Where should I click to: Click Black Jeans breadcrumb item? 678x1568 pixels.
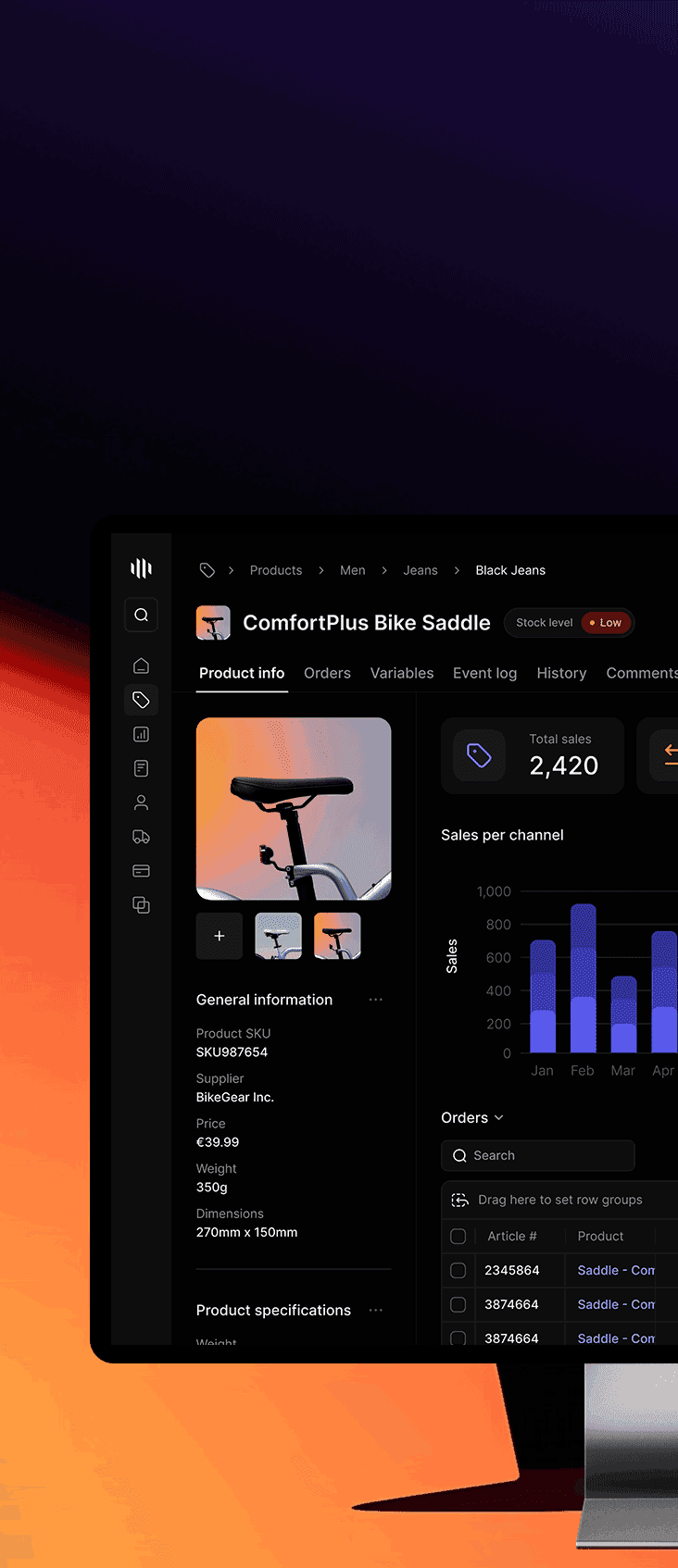(510, 570)
